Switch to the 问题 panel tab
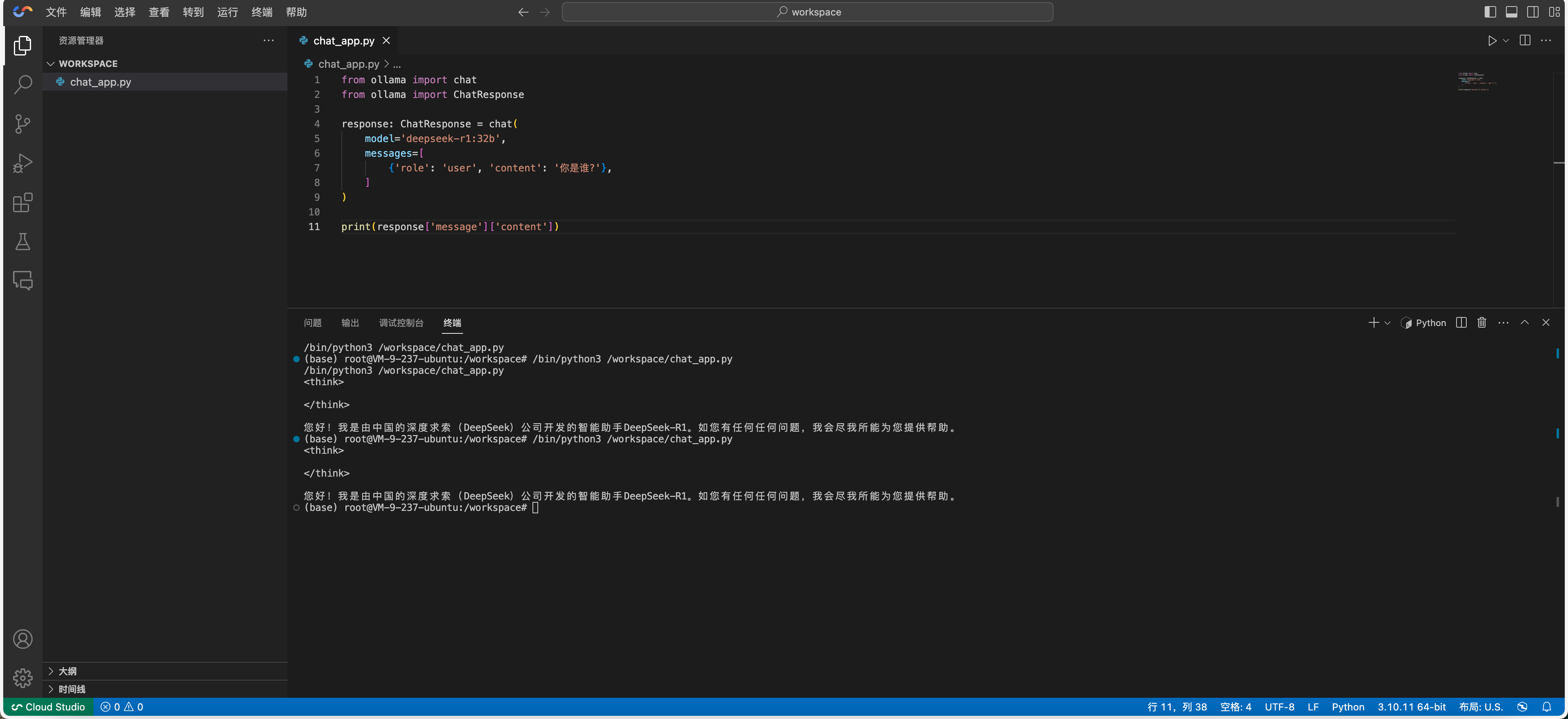This screenshot has width=1568, height=719. (312, 323)
